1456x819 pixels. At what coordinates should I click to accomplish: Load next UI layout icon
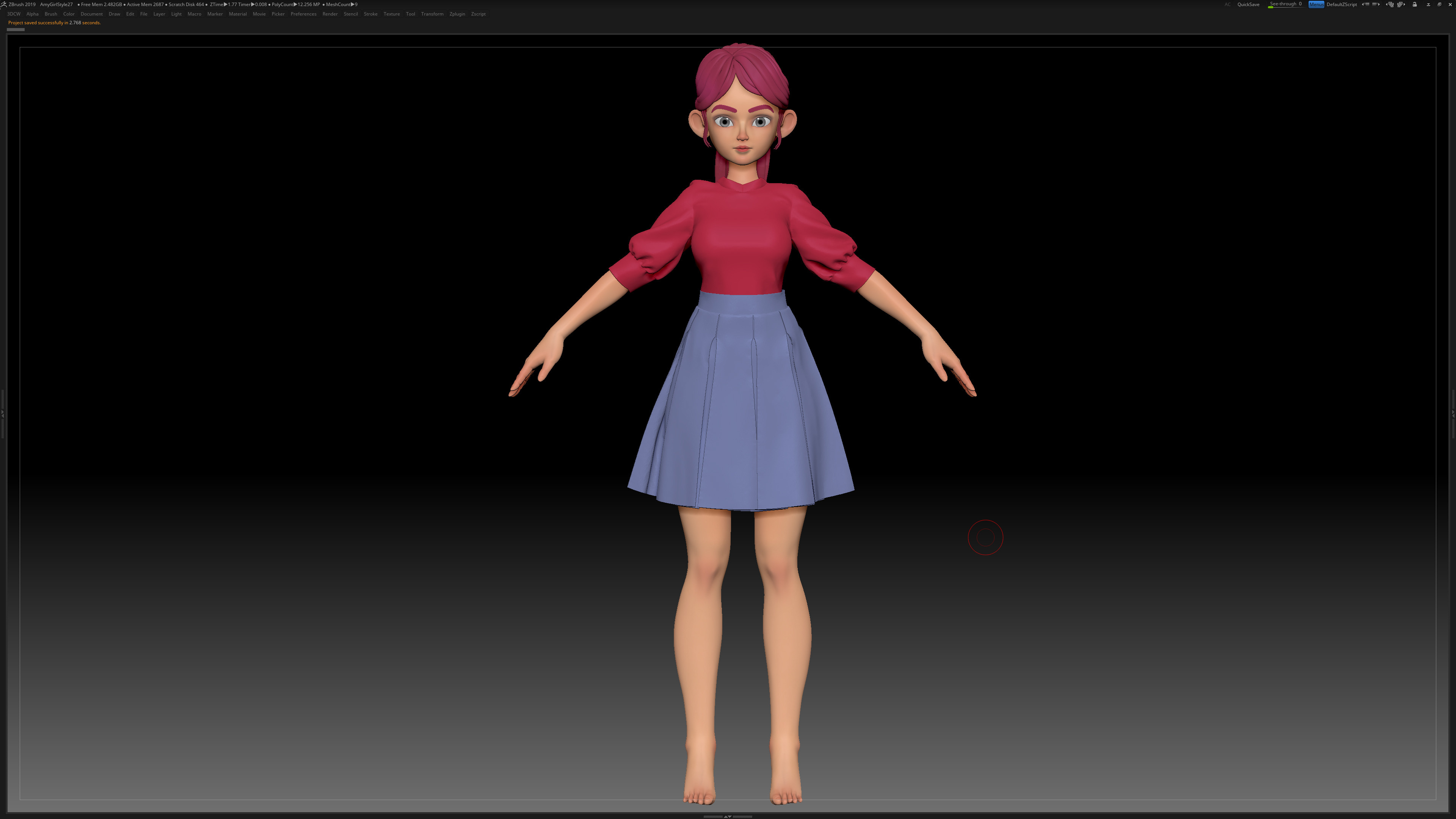[1401, 5]
